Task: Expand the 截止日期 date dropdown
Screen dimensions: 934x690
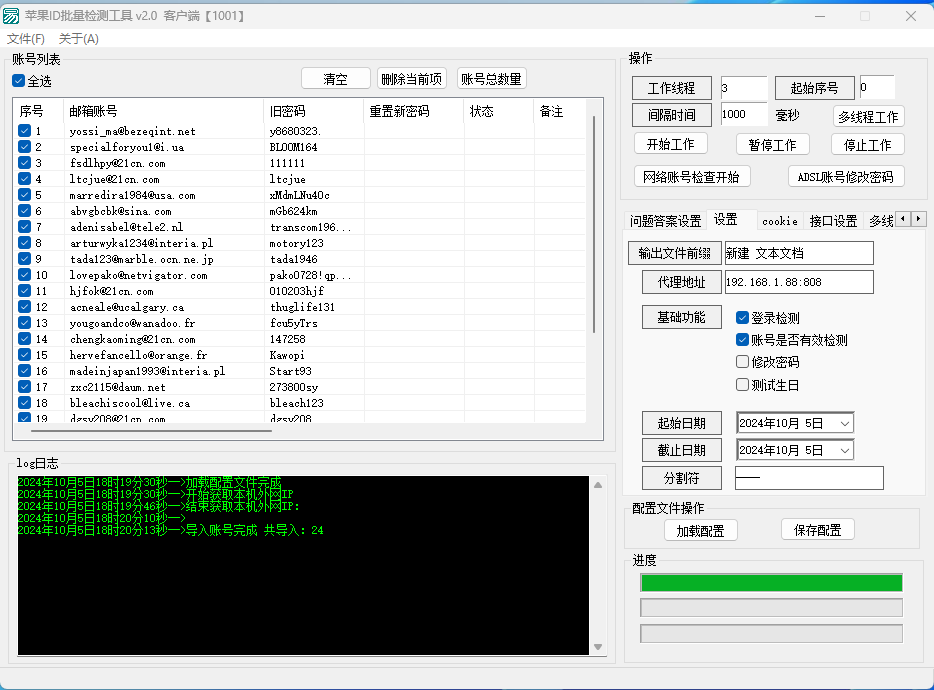Action: point(844,451)
